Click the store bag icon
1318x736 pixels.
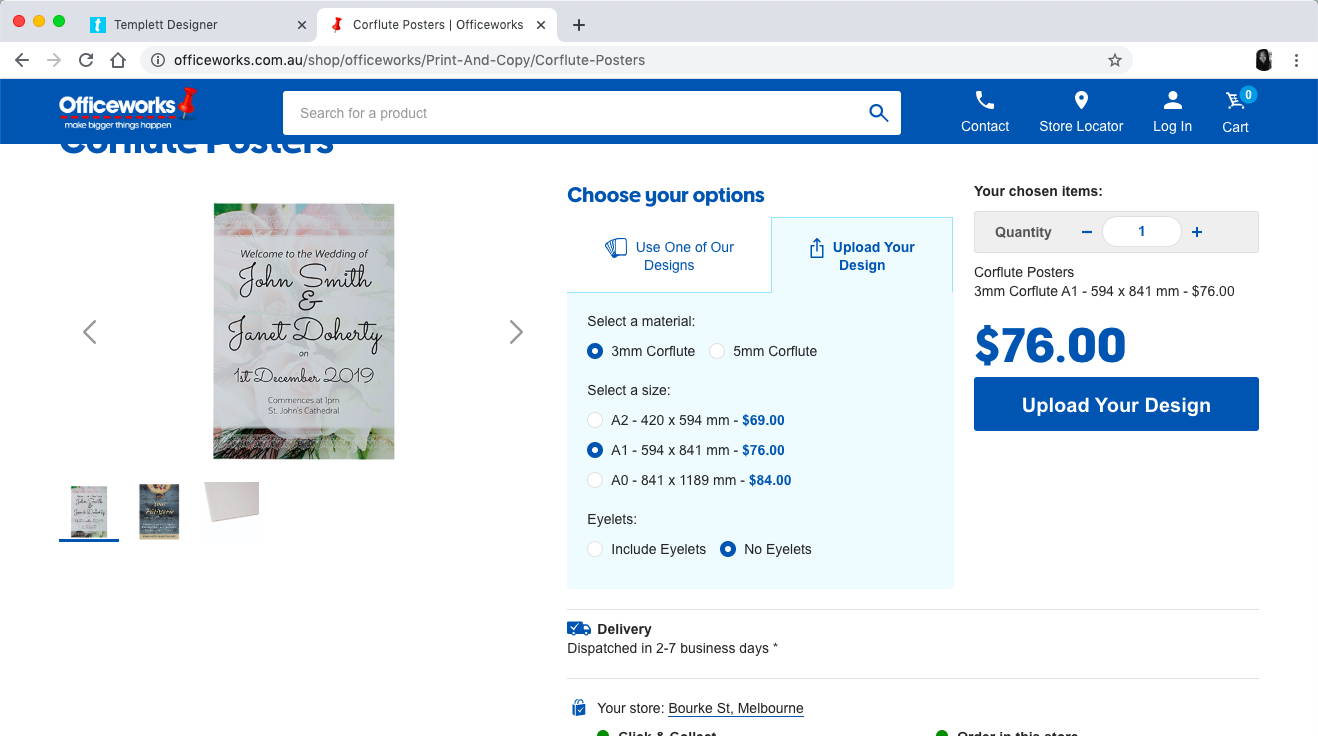coord(578,708)
